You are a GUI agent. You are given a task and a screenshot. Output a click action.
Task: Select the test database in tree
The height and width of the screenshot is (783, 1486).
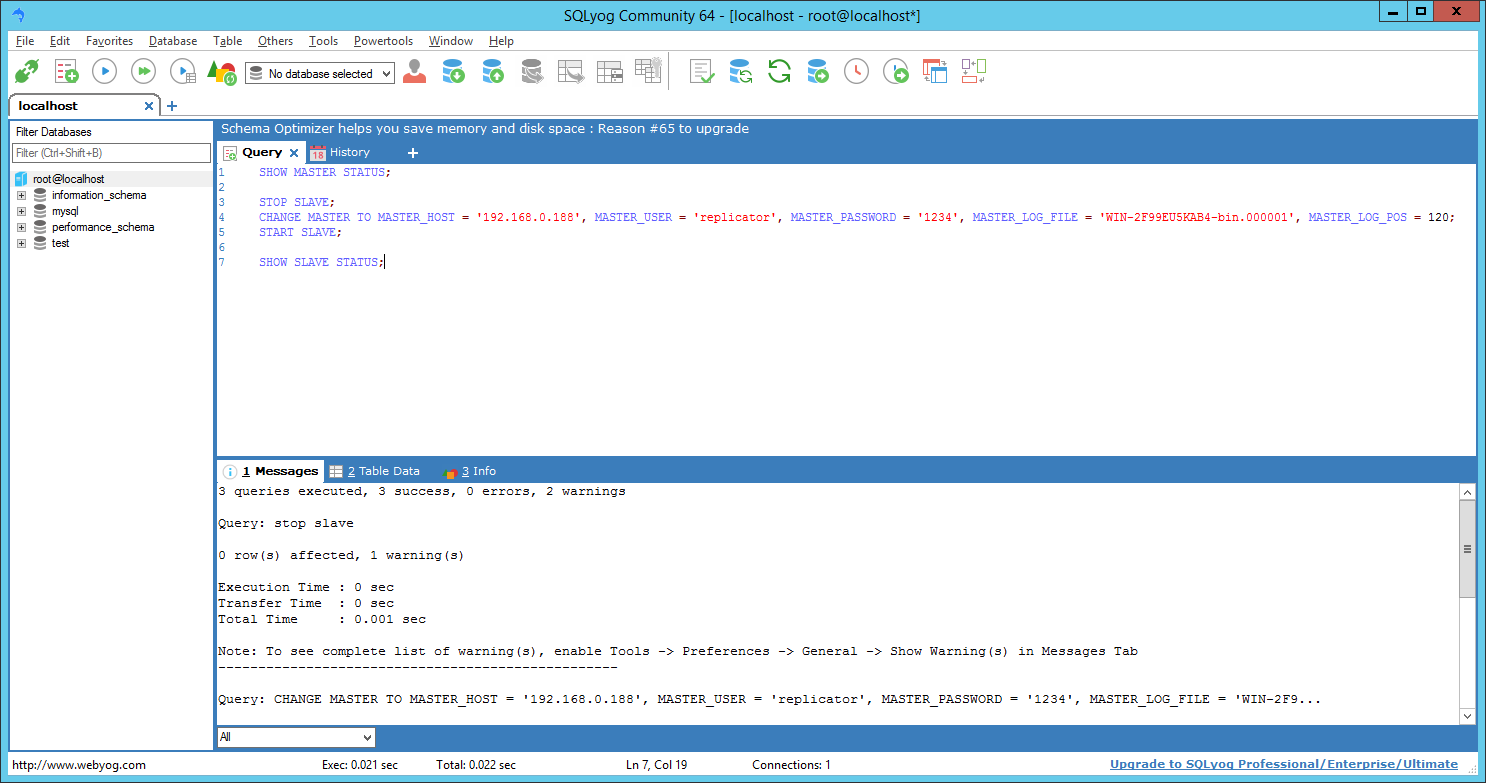(61, 243)
